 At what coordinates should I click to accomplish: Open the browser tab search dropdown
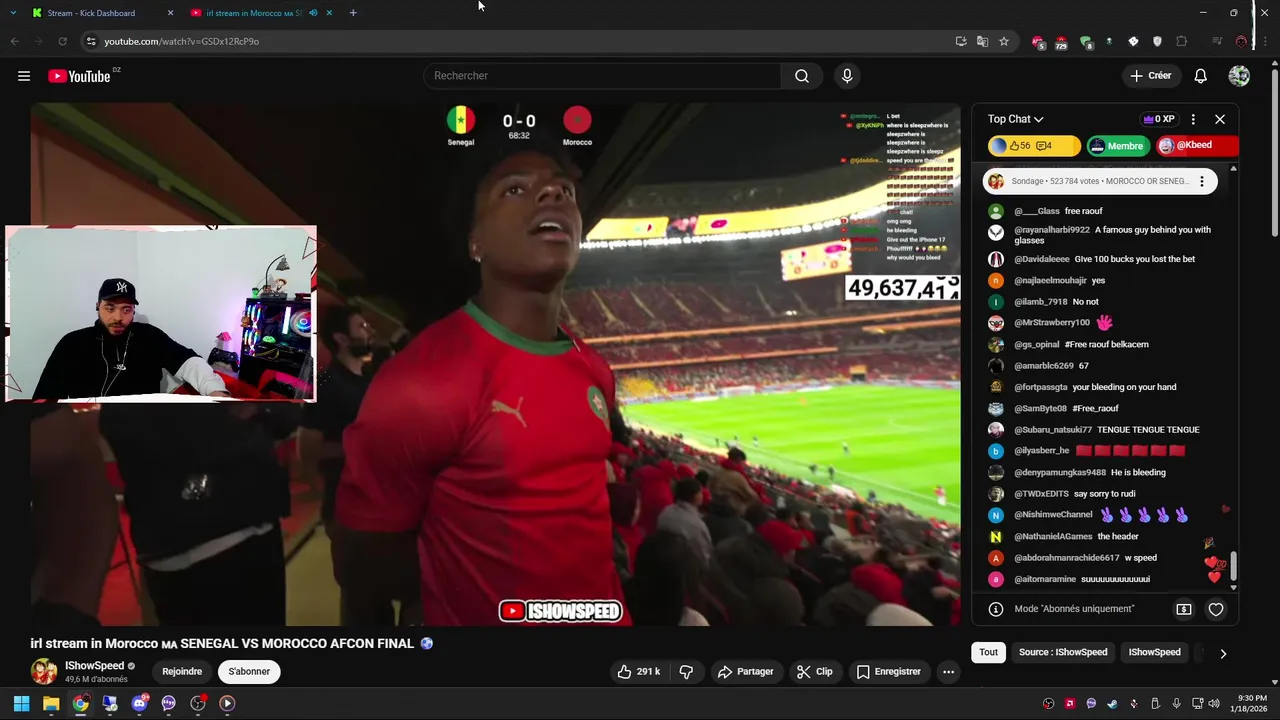coord(13,13)
